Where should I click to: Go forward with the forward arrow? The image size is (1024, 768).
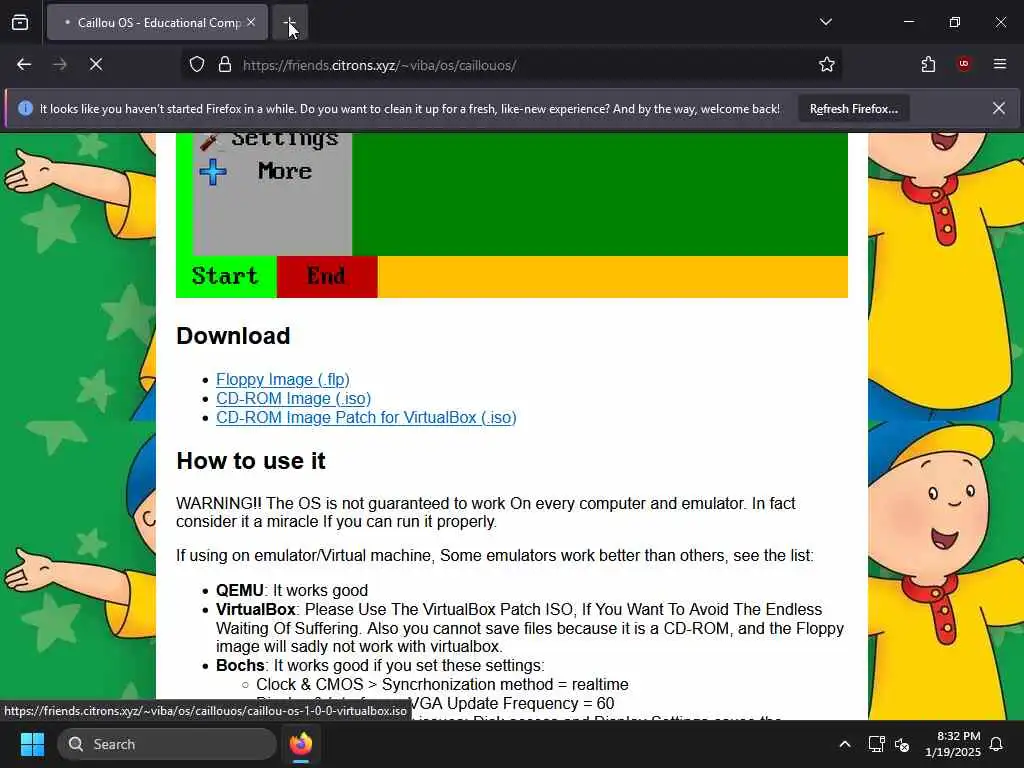point(59,64)
